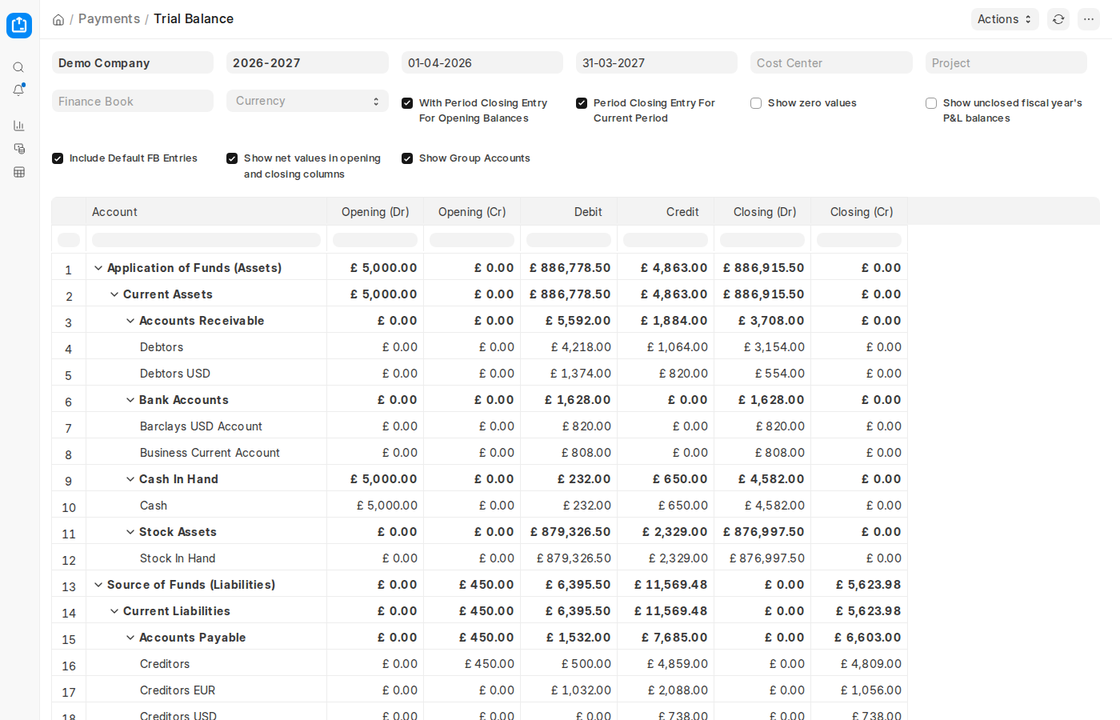This screenshot has height=720, width=1120.
Task: Click the Demo Company field
Action: [132, 63]
